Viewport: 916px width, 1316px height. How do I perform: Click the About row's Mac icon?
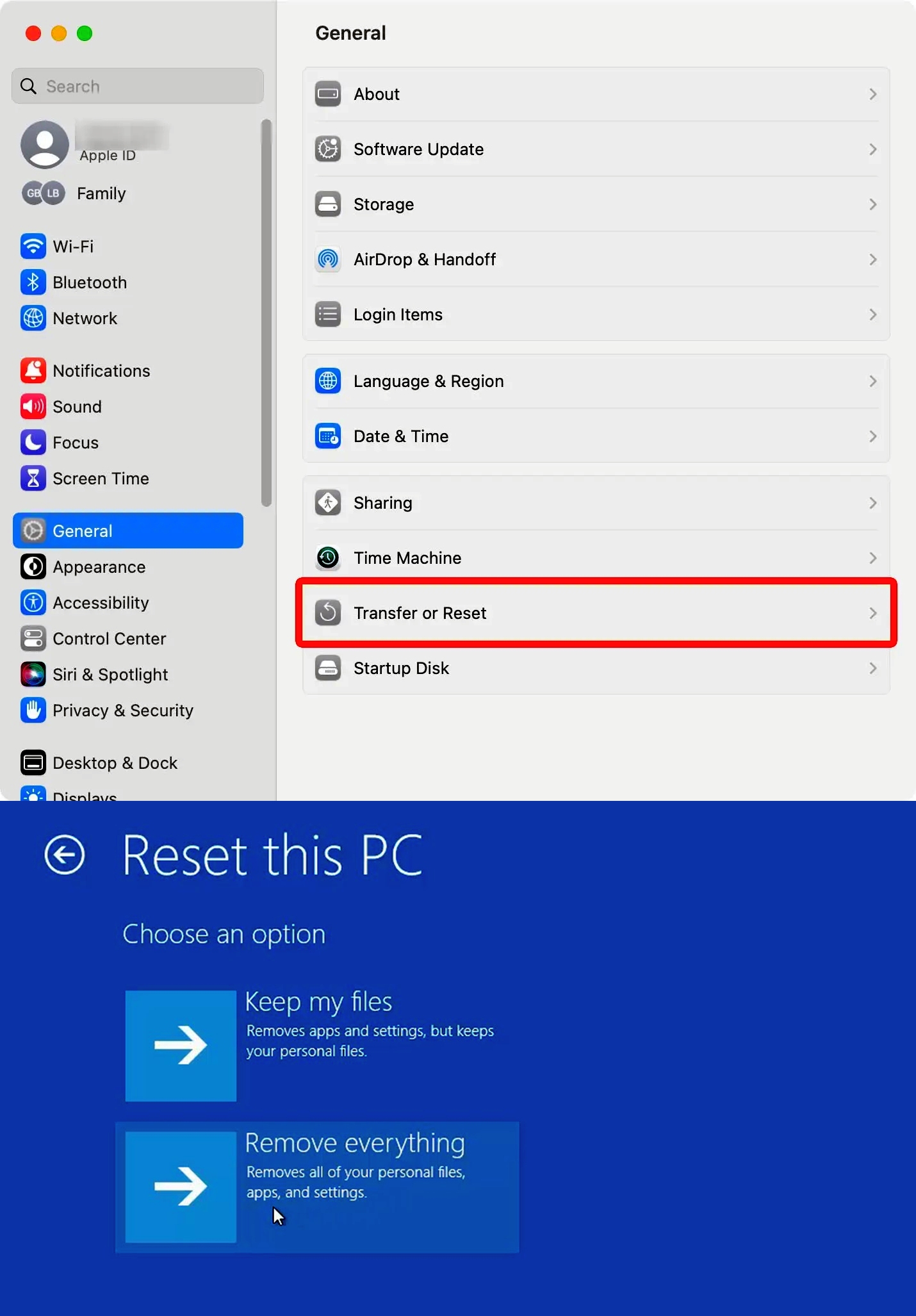328,94
